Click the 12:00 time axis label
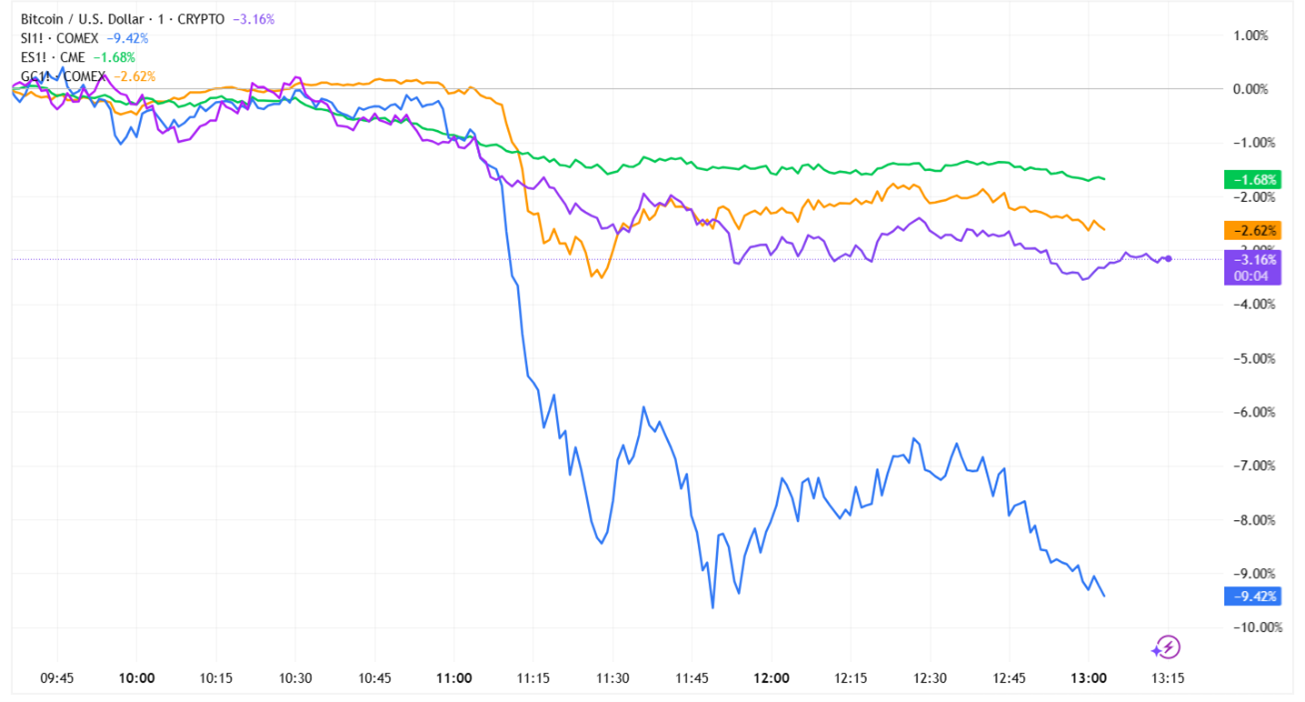This screenshot has width=1305, height=702. tap(771, 677)
